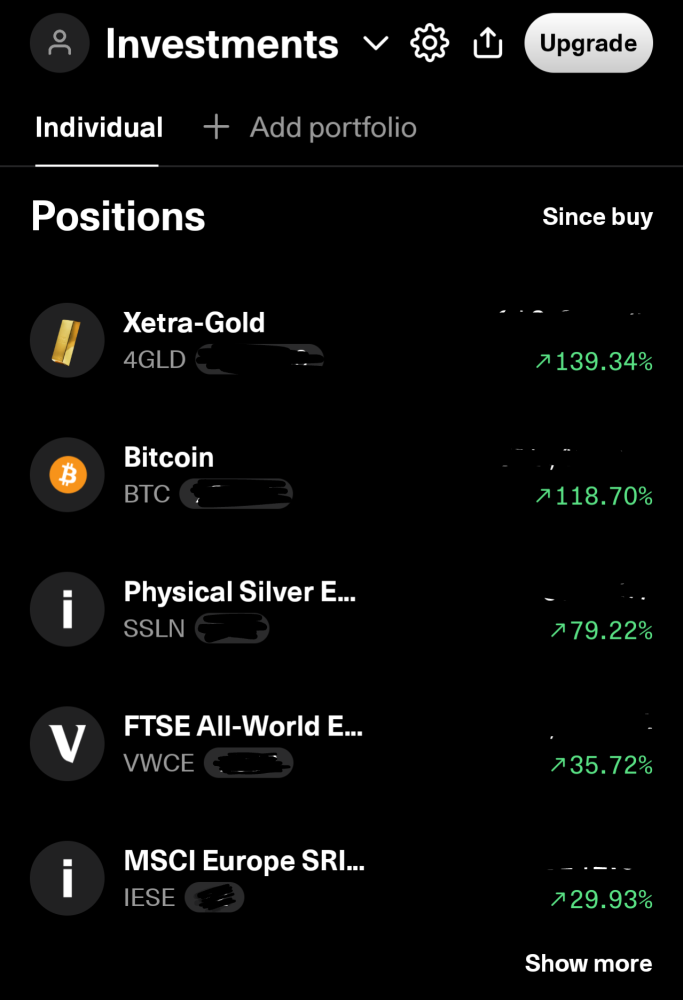Click the 118.70% gain on Bitcoin
683x1000 pixels.
[594, 496]
